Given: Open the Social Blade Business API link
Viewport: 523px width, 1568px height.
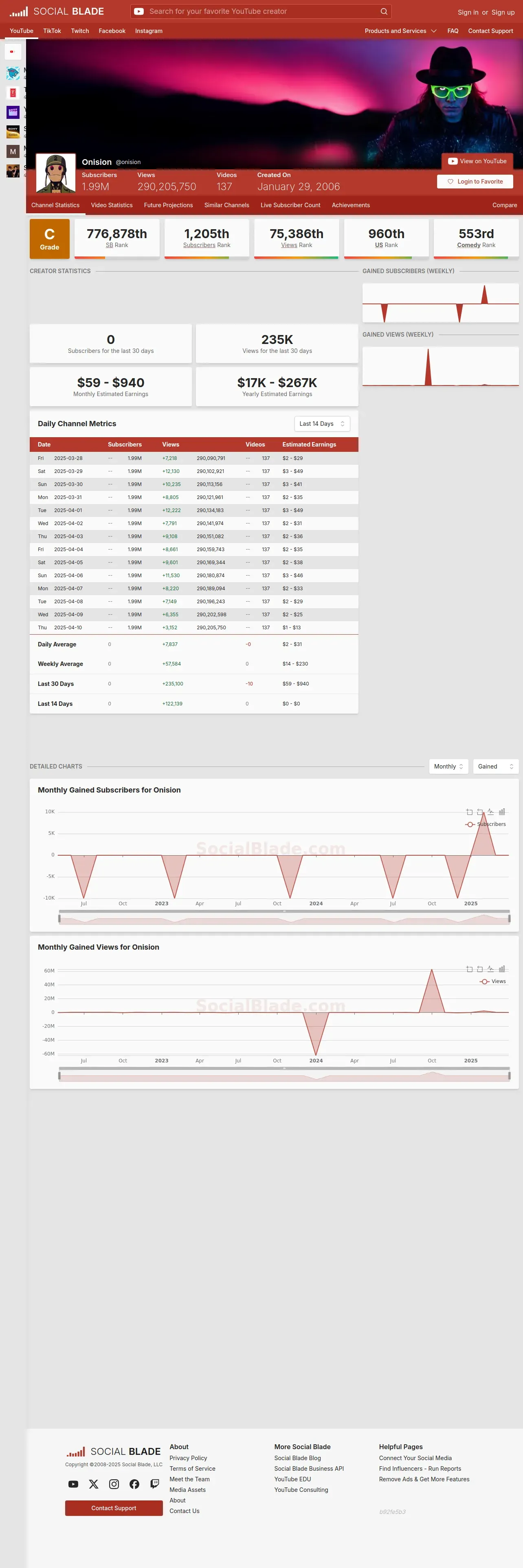Looking at the screenshot, I should (309, 1469).
